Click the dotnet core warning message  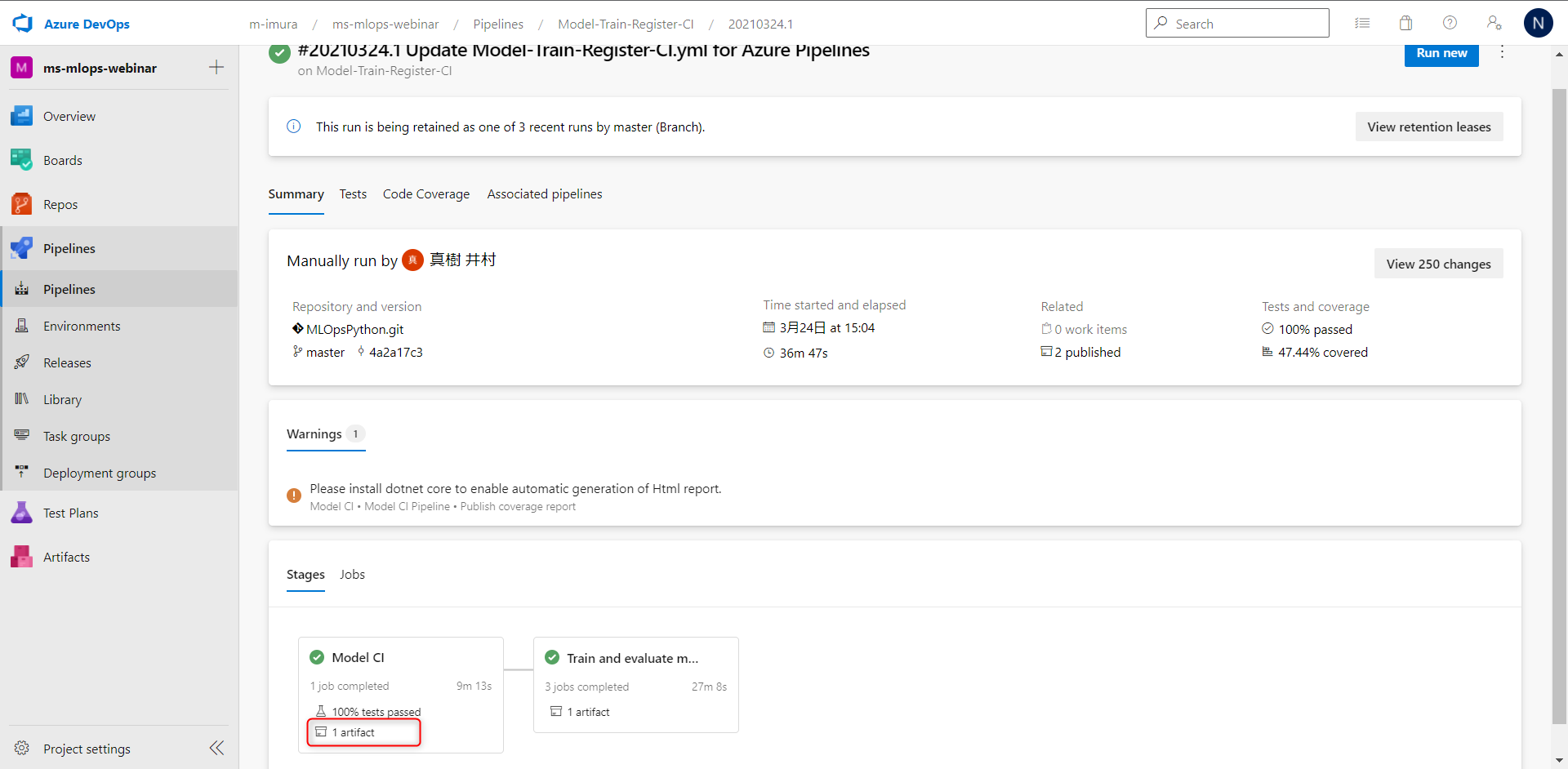point(515,488)
